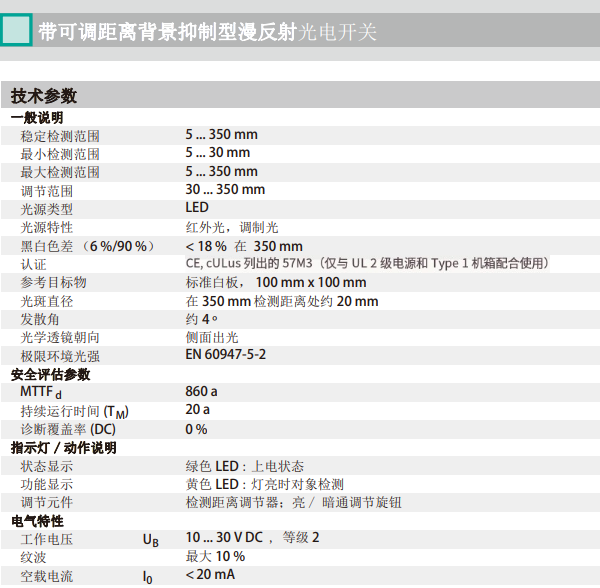Click the 约 4° divergence angle value
The width and height of the screenshot is (600, 588).
(201, 319)
